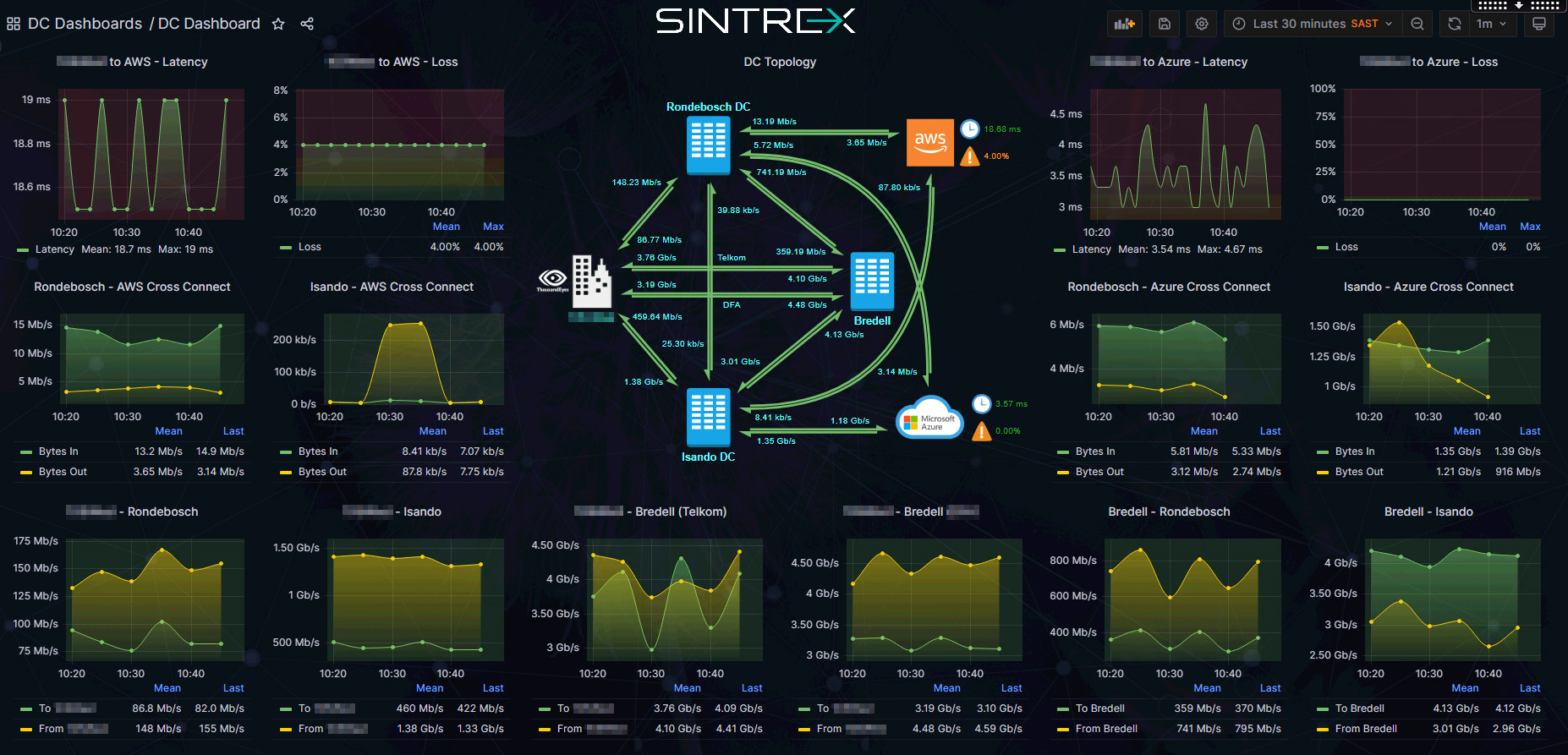Click the DFA link label in topology
Image resolution: width=1568 pixels, height=755 pixels.
732,305
